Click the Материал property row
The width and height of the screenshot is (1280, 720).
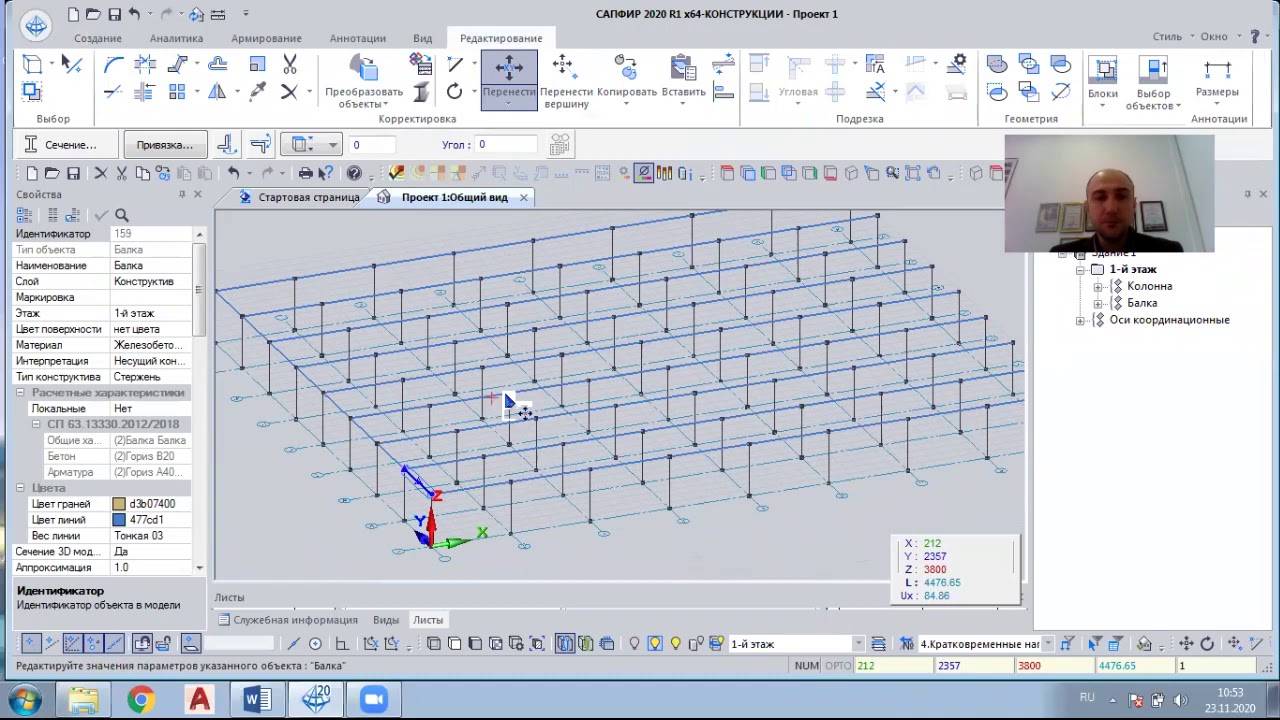point(104,345)
